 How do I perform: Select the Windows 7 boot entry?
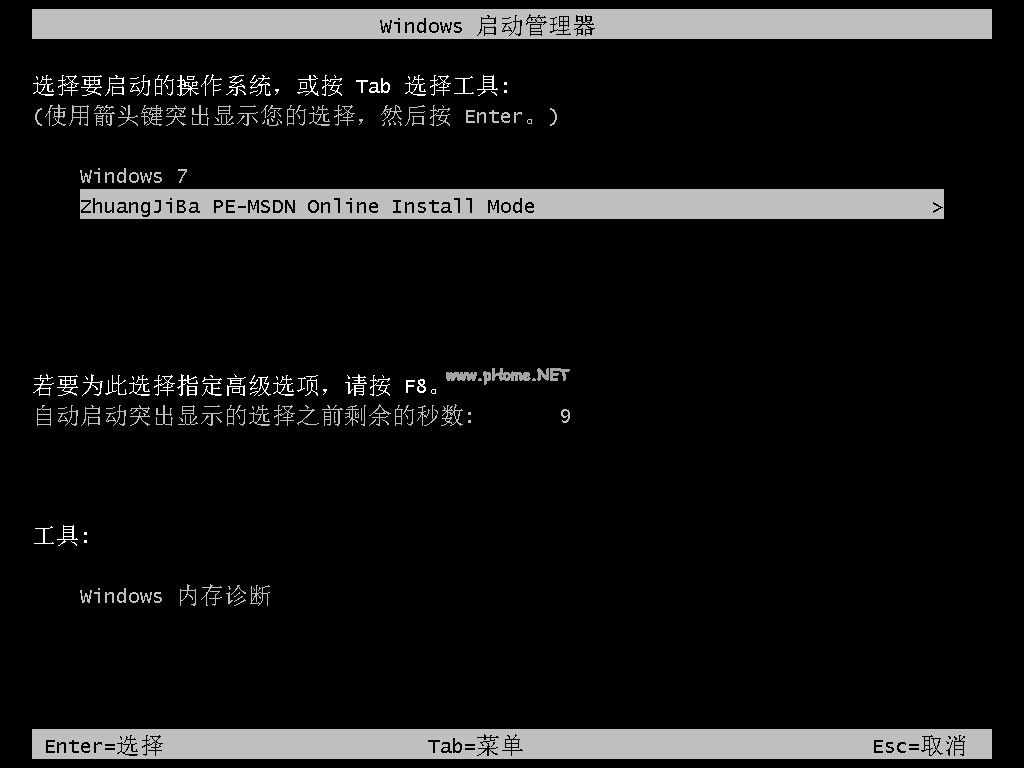coord(133,176)
